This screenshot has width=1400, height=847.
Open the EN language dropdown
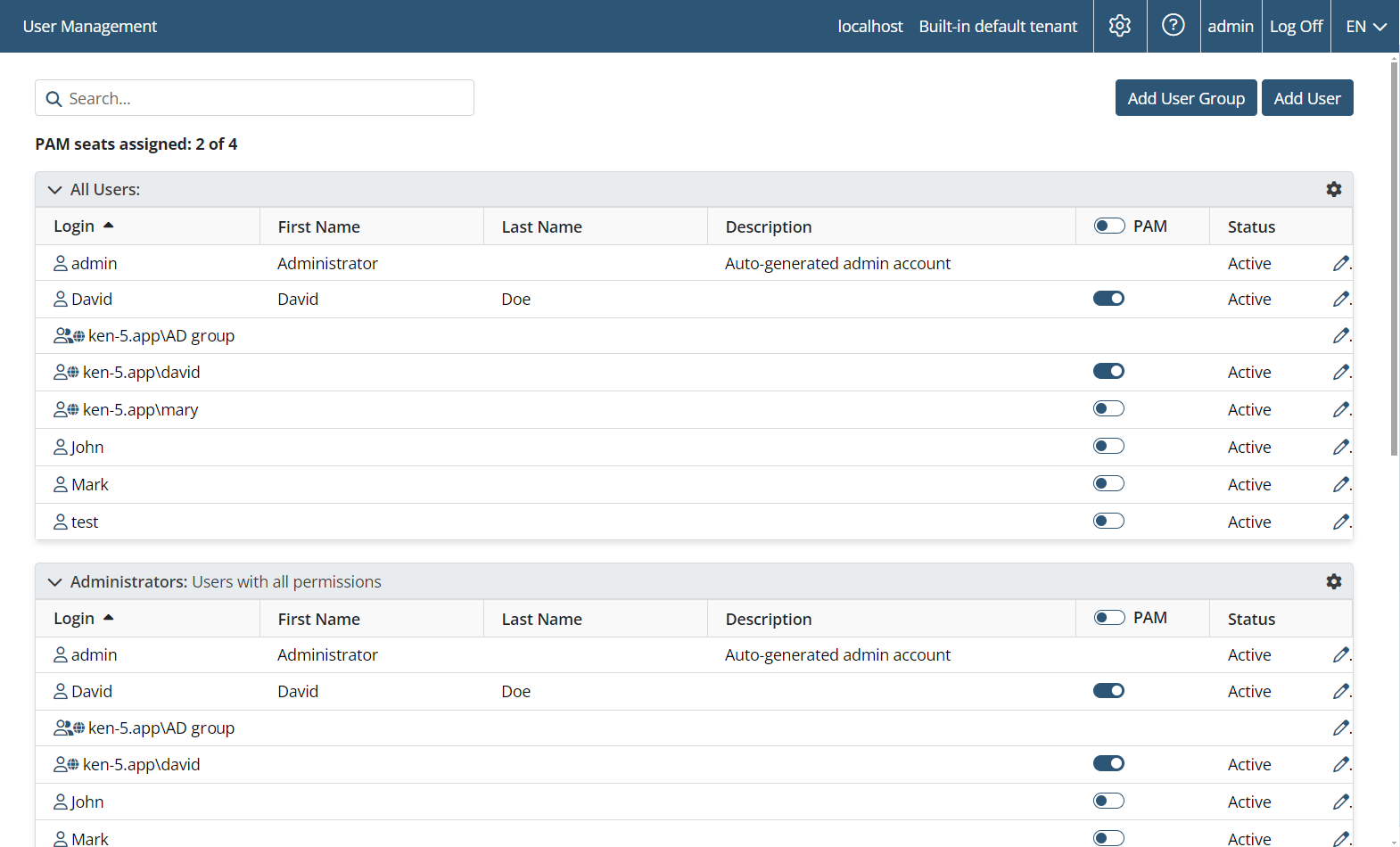point(1365,27)
